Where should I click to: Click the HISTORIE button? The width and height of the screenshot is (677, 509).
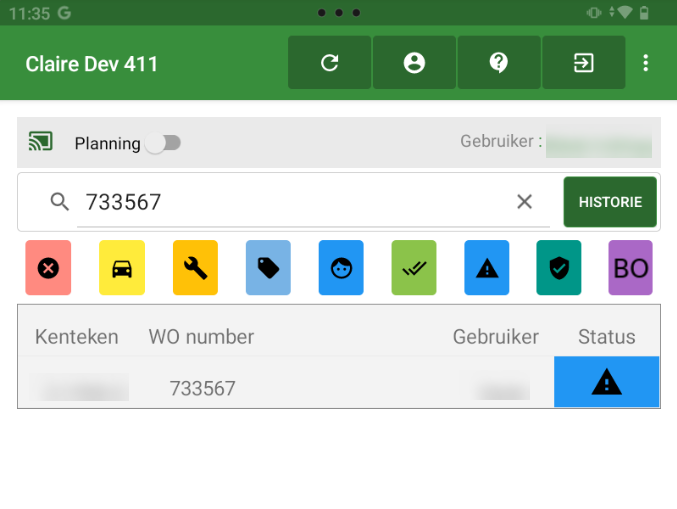click(610, 202)
